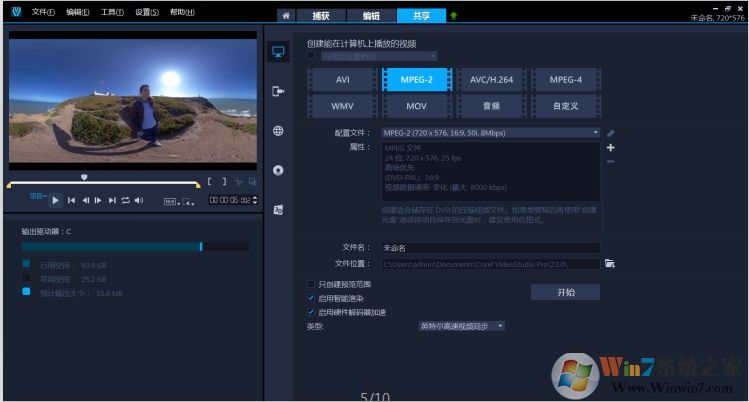The height and width of the screenshot is (402, 749).
Task: Browse for file location folder icon
Action: (610, 264)
